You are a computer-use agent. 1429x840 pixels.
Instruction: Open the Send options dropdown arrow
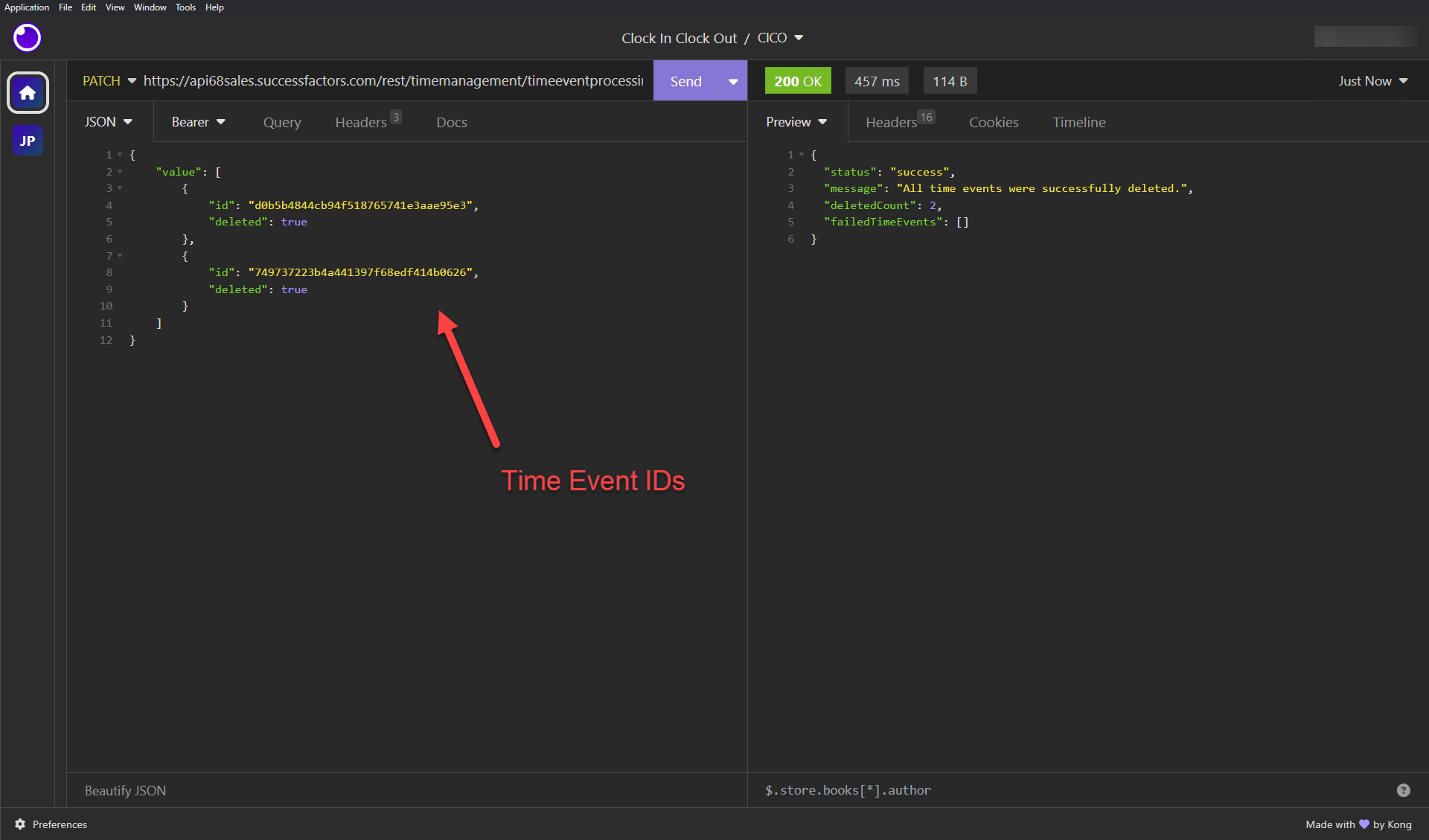733,81
